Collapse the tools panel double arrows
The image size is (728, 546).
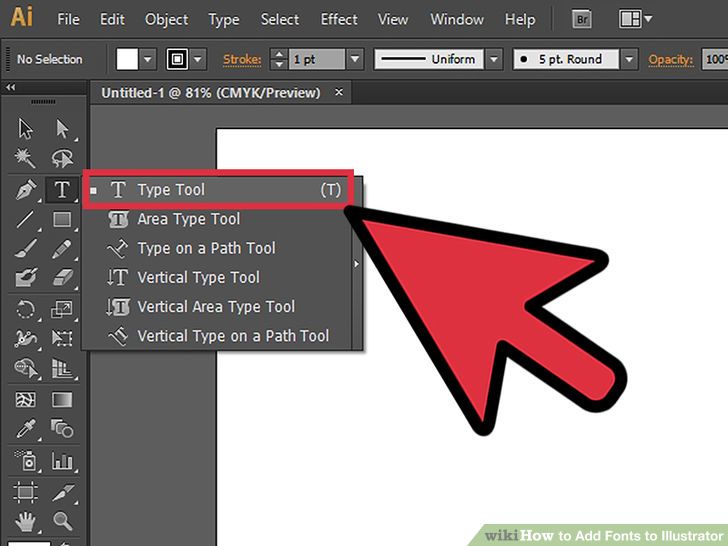(10, 87)
